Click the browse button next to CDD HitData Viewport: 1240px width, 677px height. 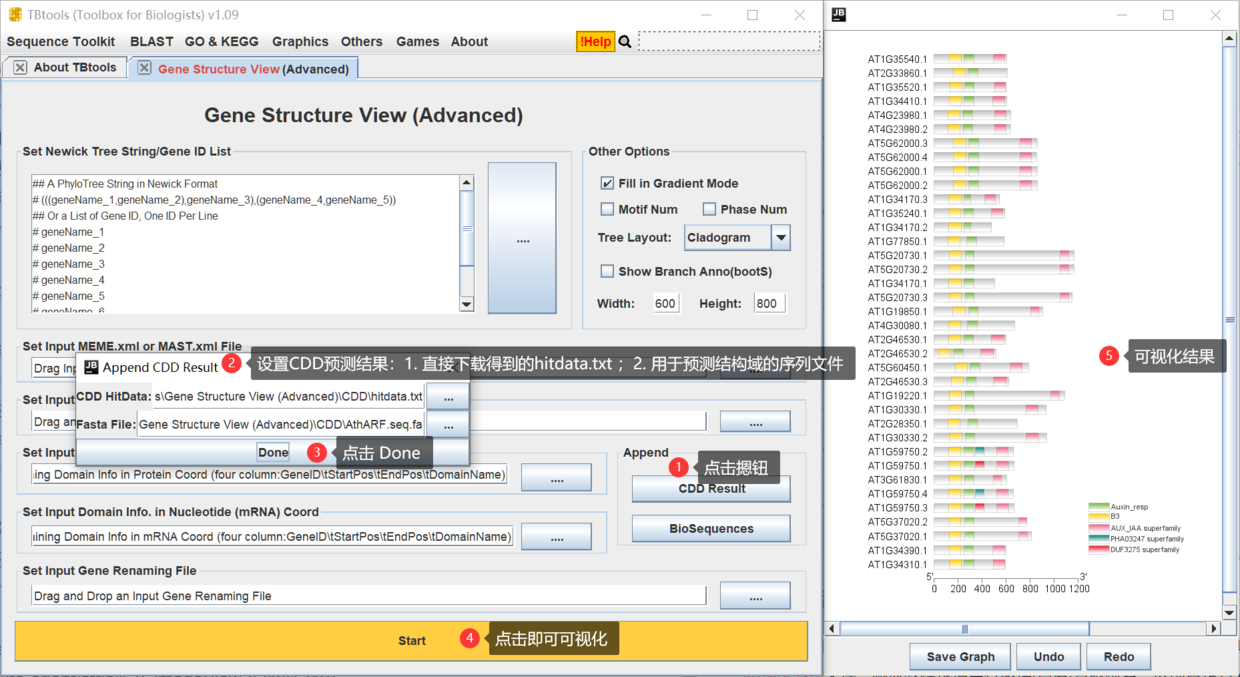[448, 397]
